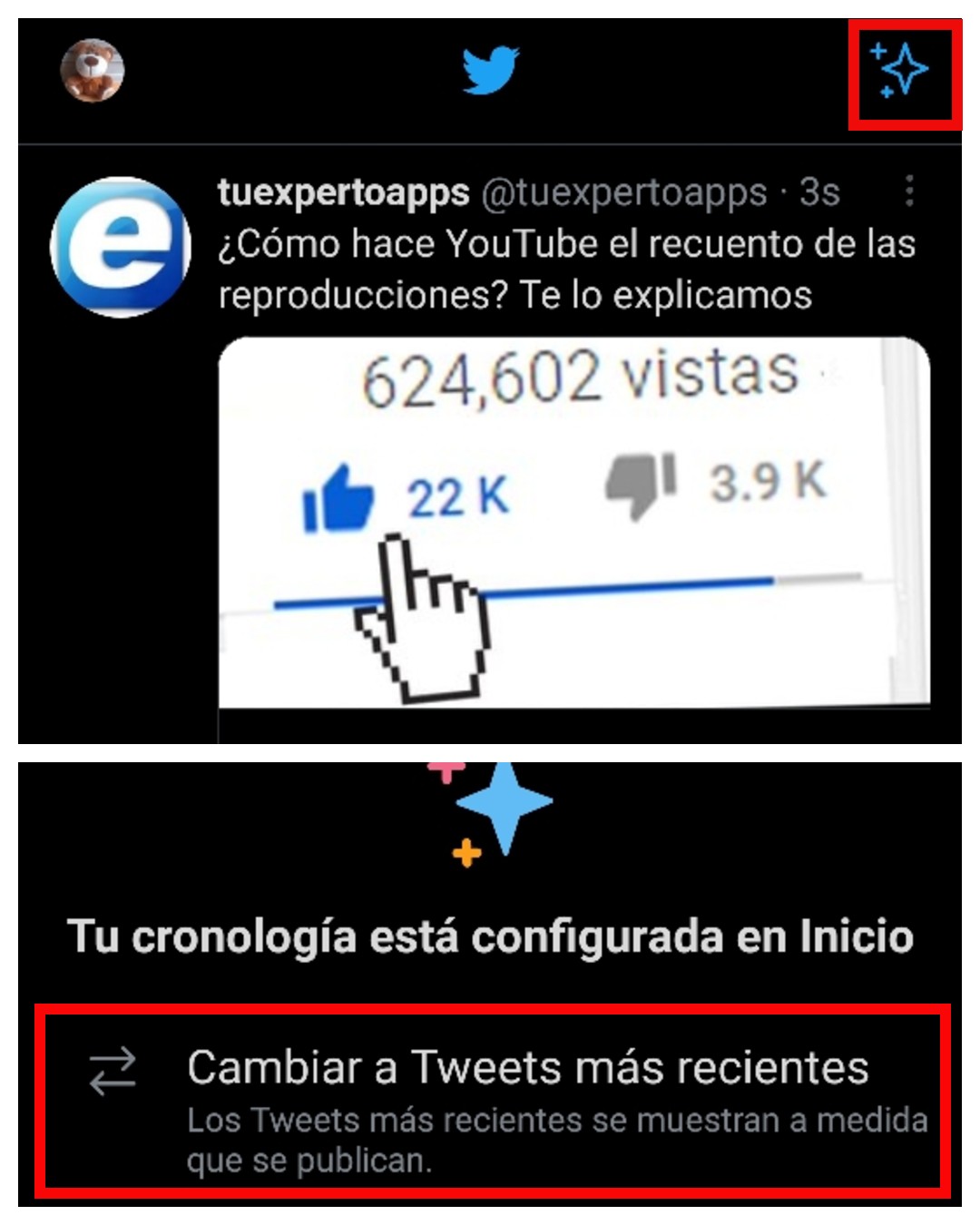Tap the blue thumbs-up like icon
The image size is (980, 1225).
[338, 497]
